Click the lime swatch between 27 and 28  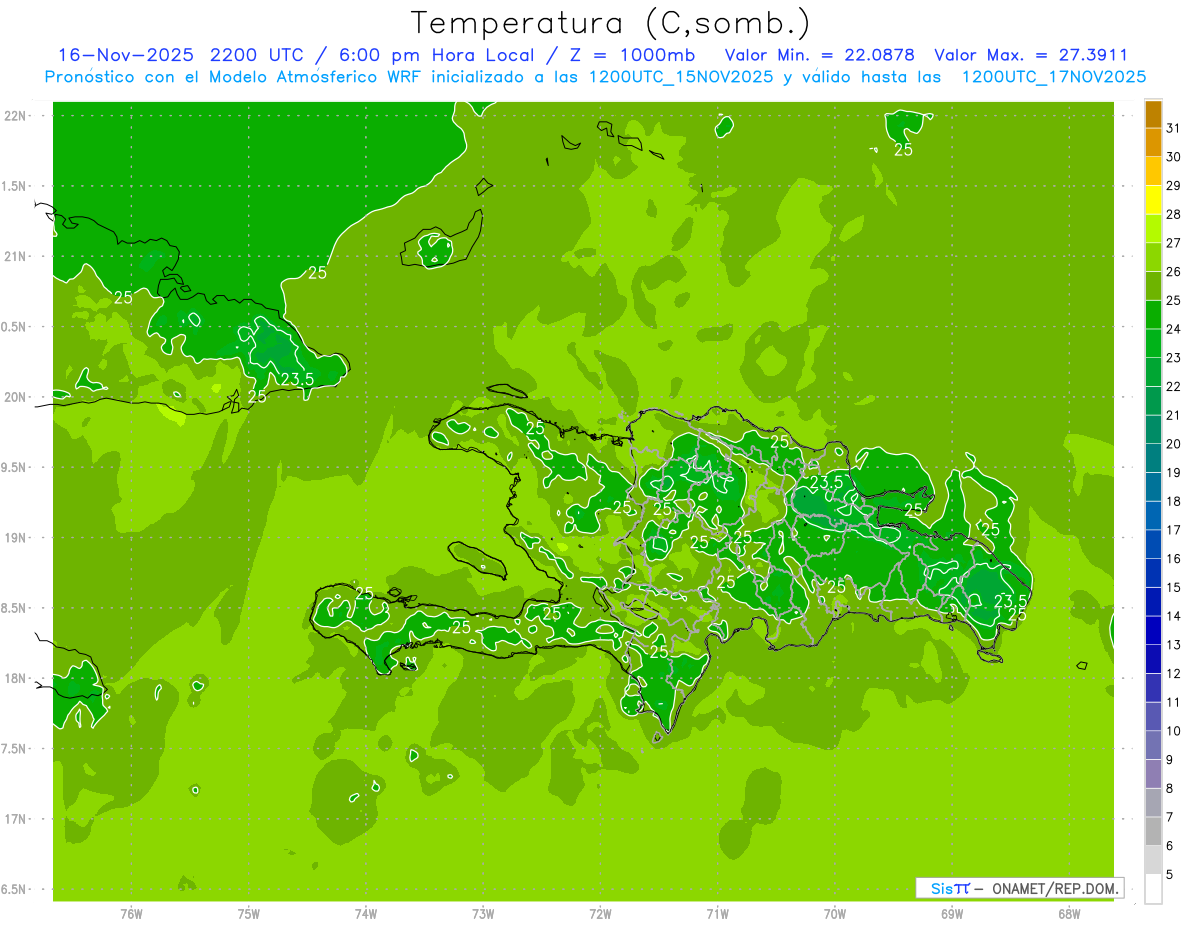1153,229
